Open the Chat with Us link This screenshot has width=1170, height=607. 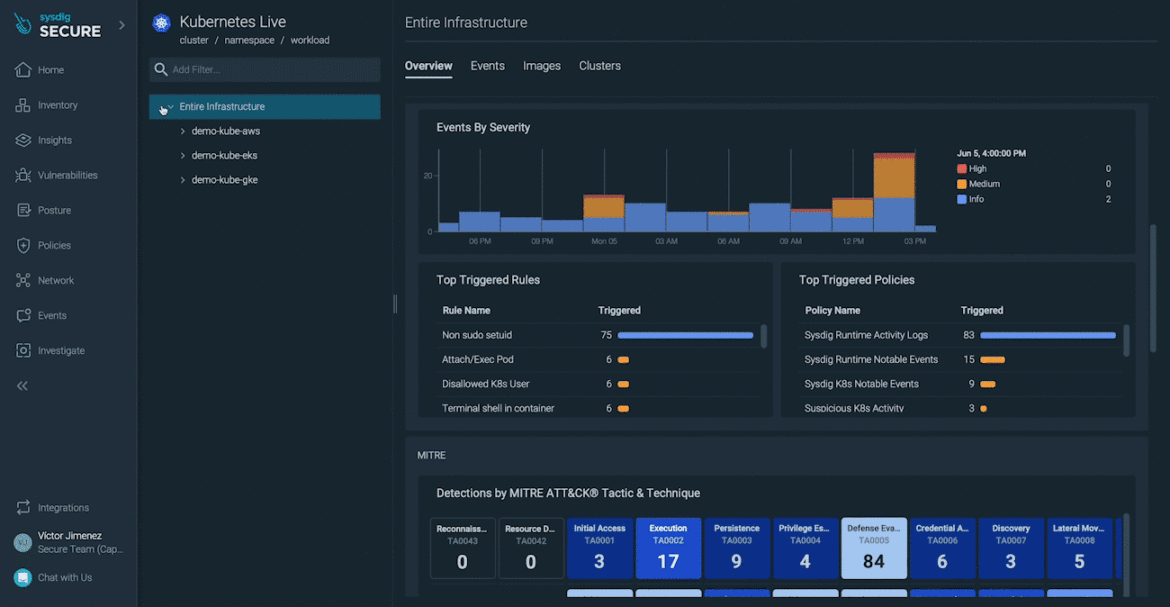pyautogui.click(x=63, y=577)
